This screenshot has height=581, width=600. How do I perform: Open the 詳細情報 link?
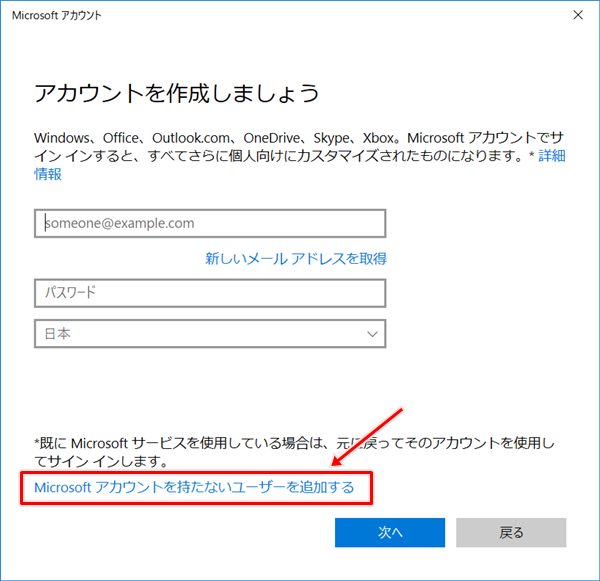point(552,156)
